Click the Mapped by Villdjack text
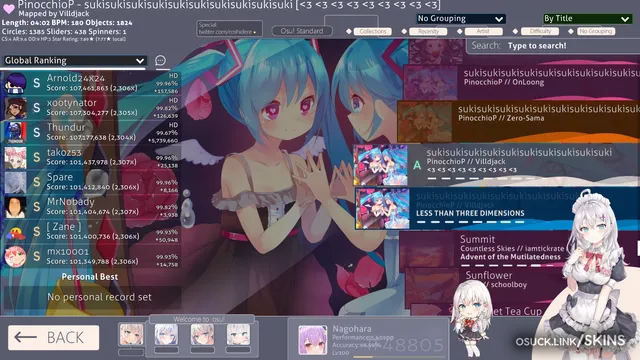Viewport: 640px width, 360px height. pyautogui.click(x=53, y=13)
